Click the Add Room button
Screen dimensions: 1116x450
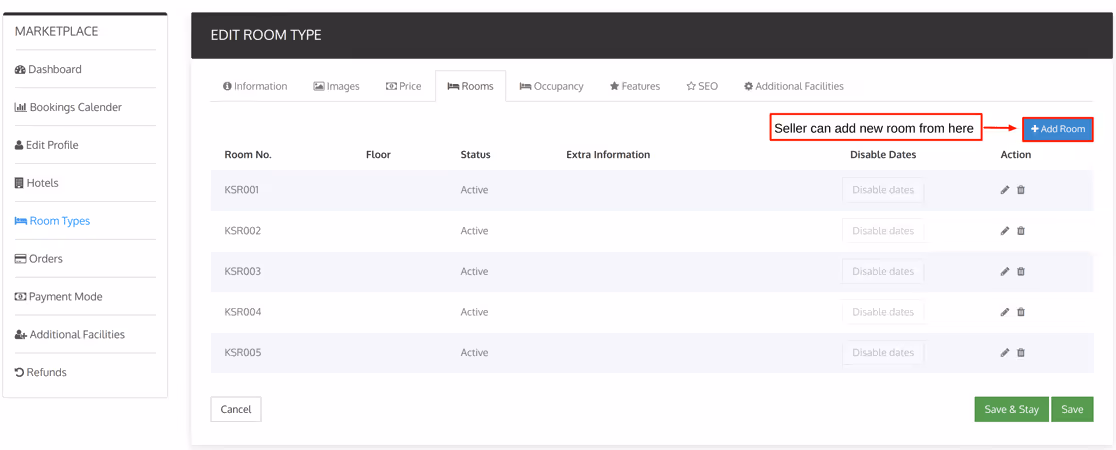[x=1058, y=129]
